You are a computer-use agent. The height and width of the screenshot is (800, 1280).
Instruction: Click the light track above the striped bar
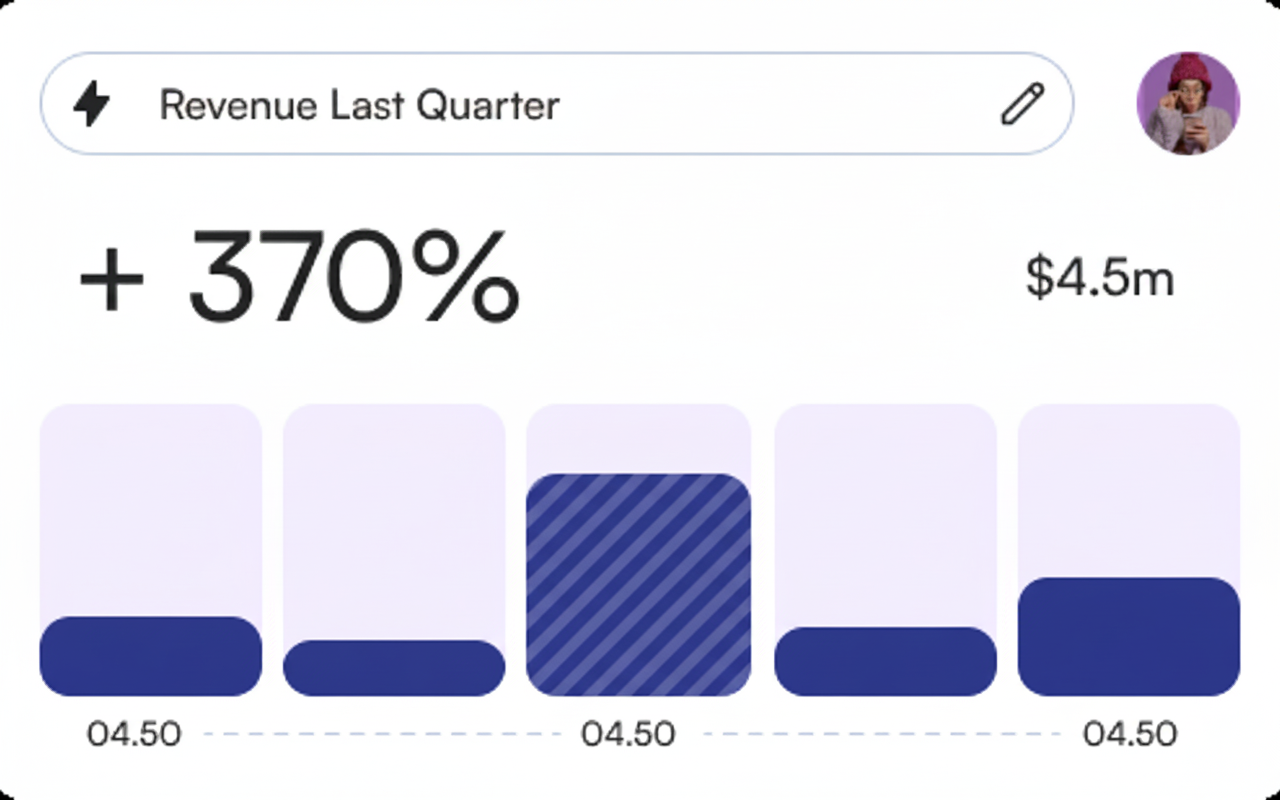pos(638,437)
